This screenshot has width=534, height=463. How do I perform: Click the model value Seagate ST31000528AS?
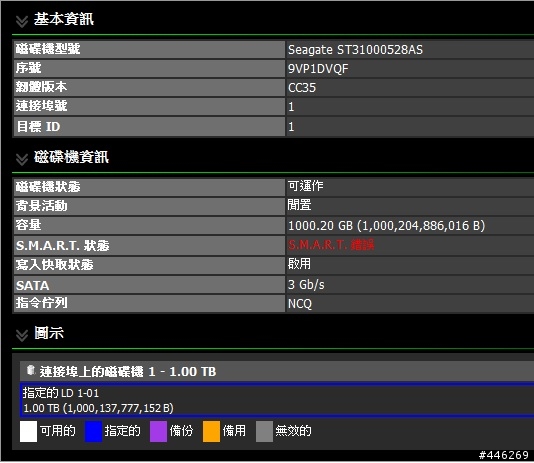[355, 50]
